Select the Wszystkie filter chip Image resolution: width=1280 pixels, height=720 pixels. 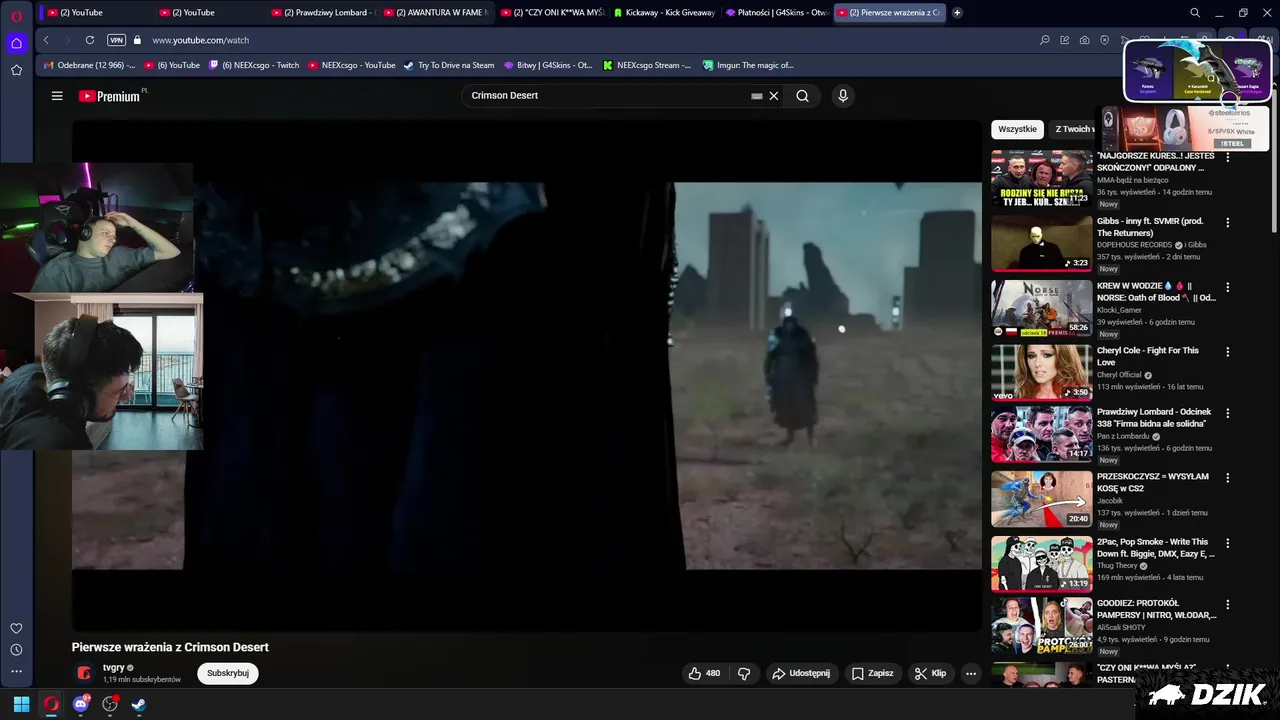1018,129
